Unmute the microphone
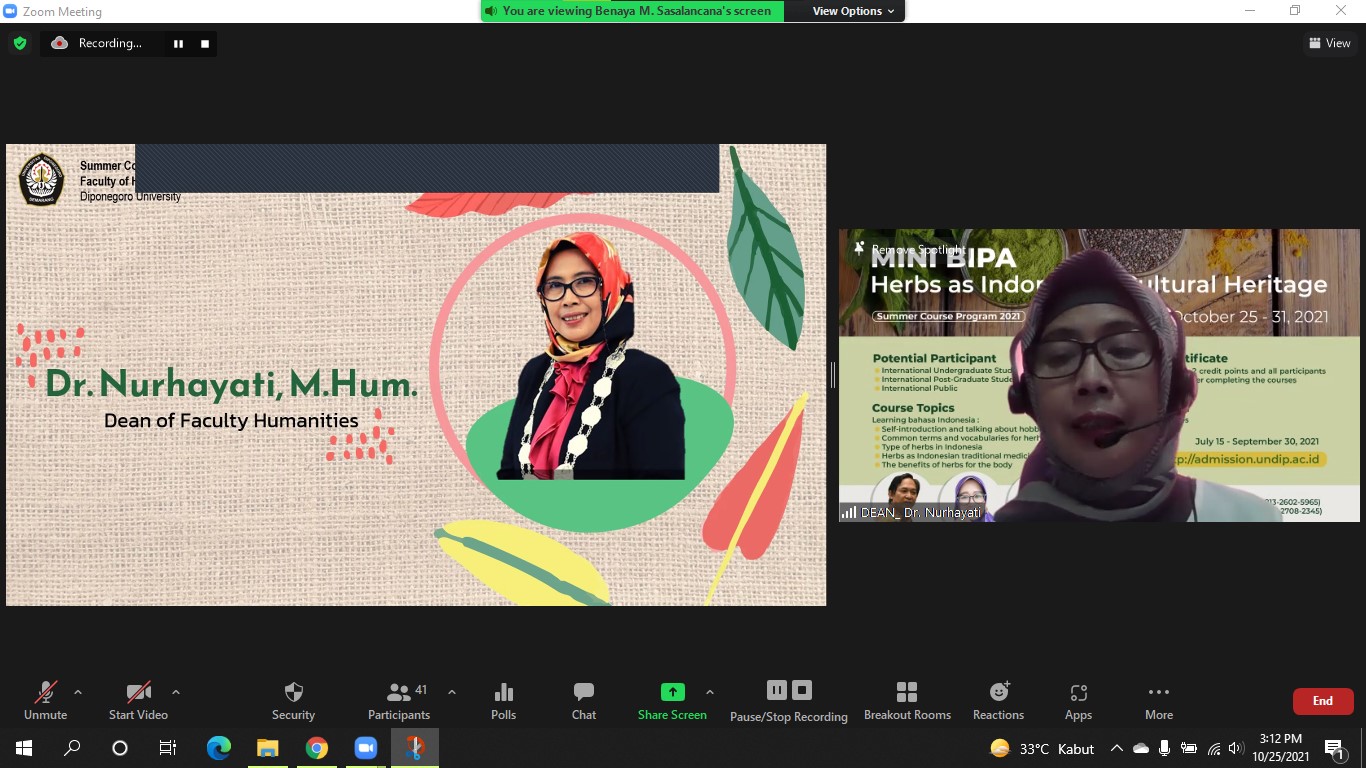The image size is (1366, 768). pos(45,700)
